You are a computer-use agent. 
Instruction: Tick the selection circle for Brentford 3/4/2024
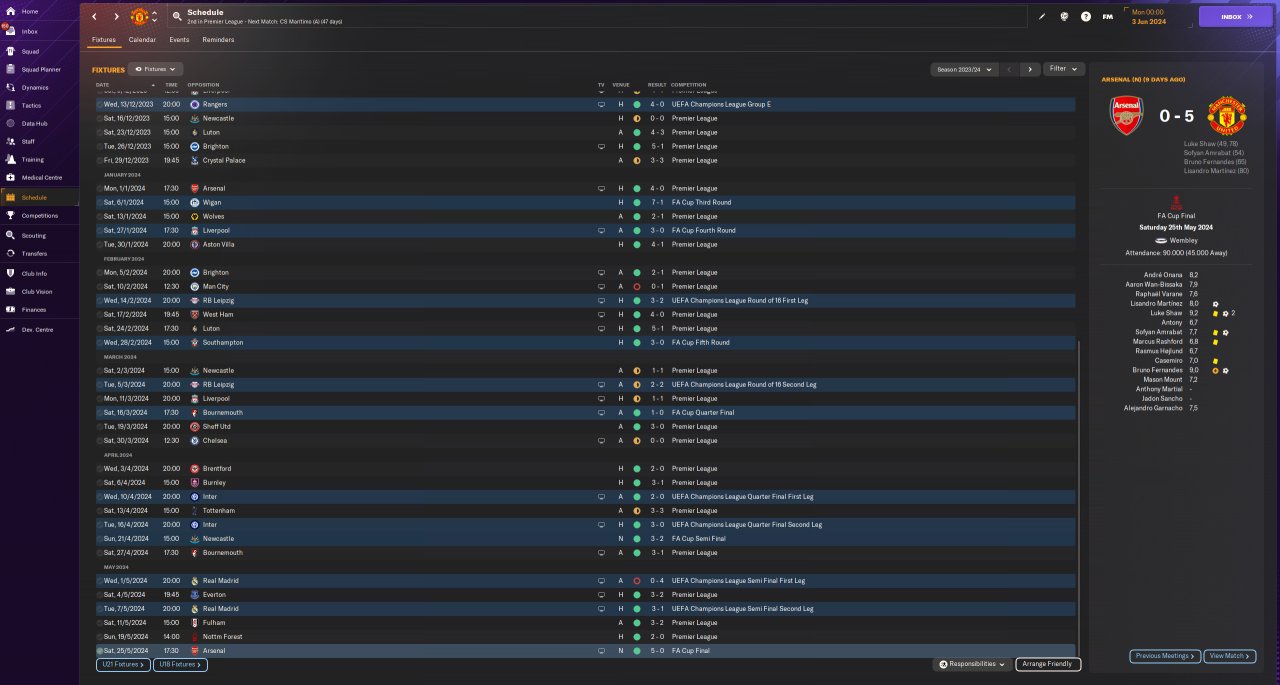click(100, 468)
